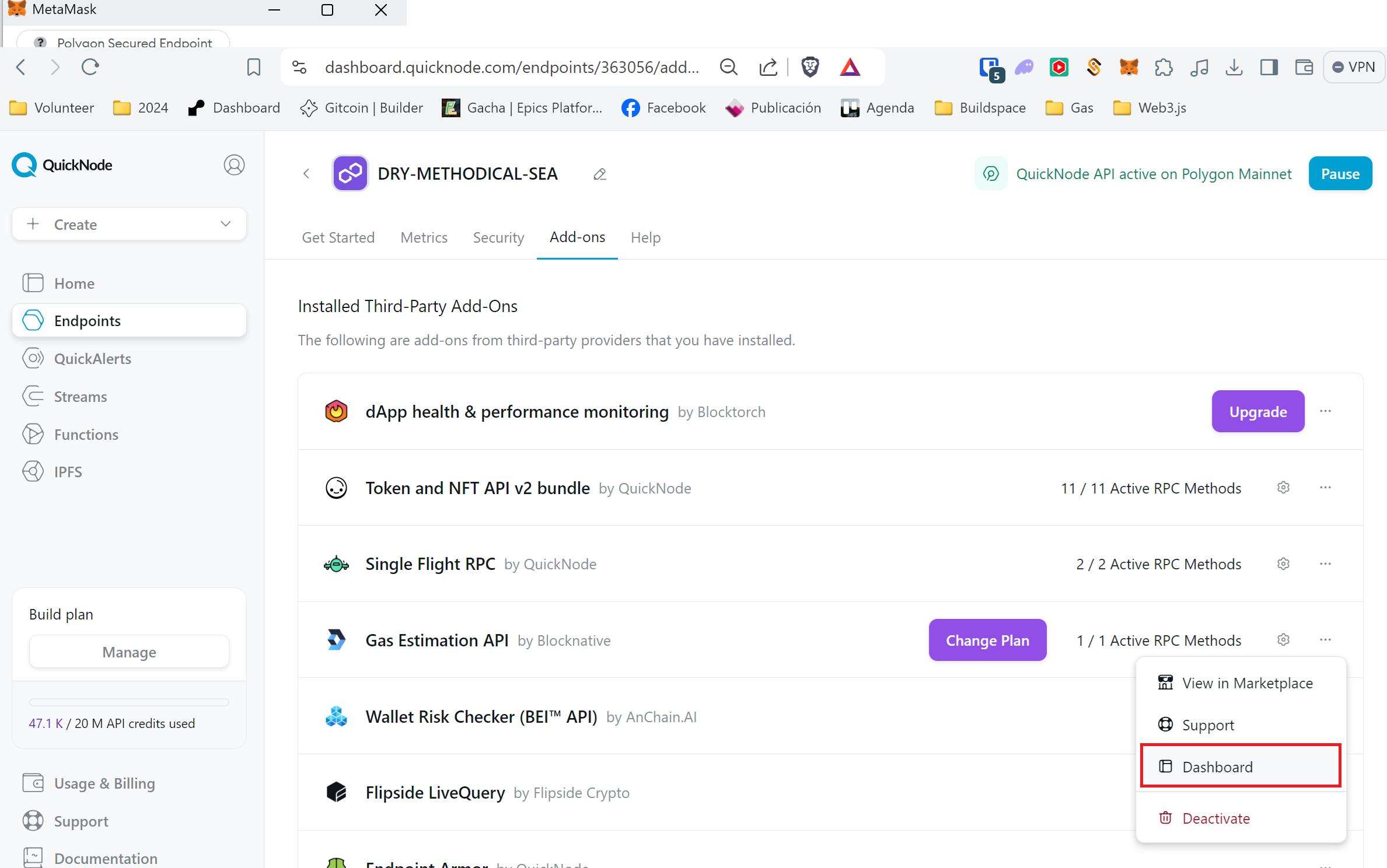Click View in Marketplace context menu option

point(1247,682)
